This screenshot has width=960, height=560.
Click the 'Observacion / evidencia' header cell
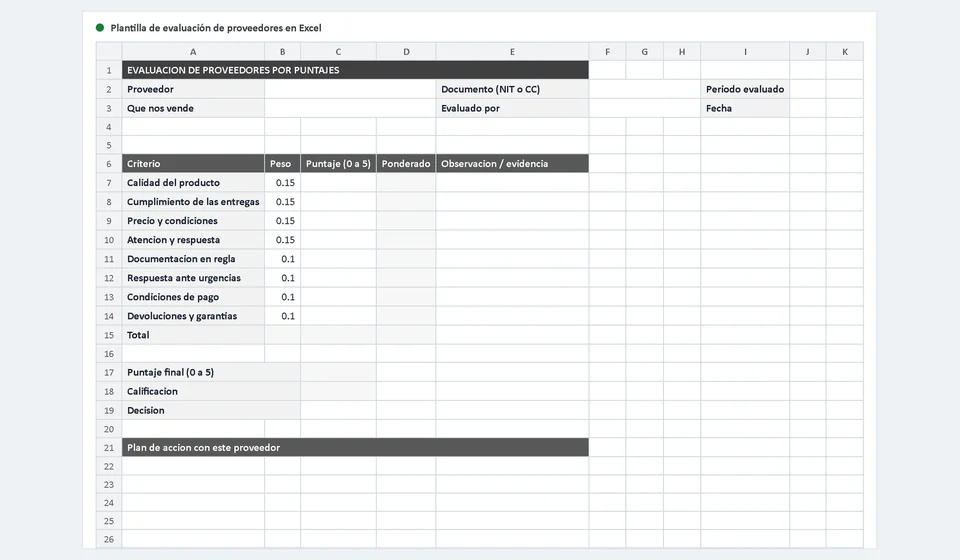click(x=512, y=163)
